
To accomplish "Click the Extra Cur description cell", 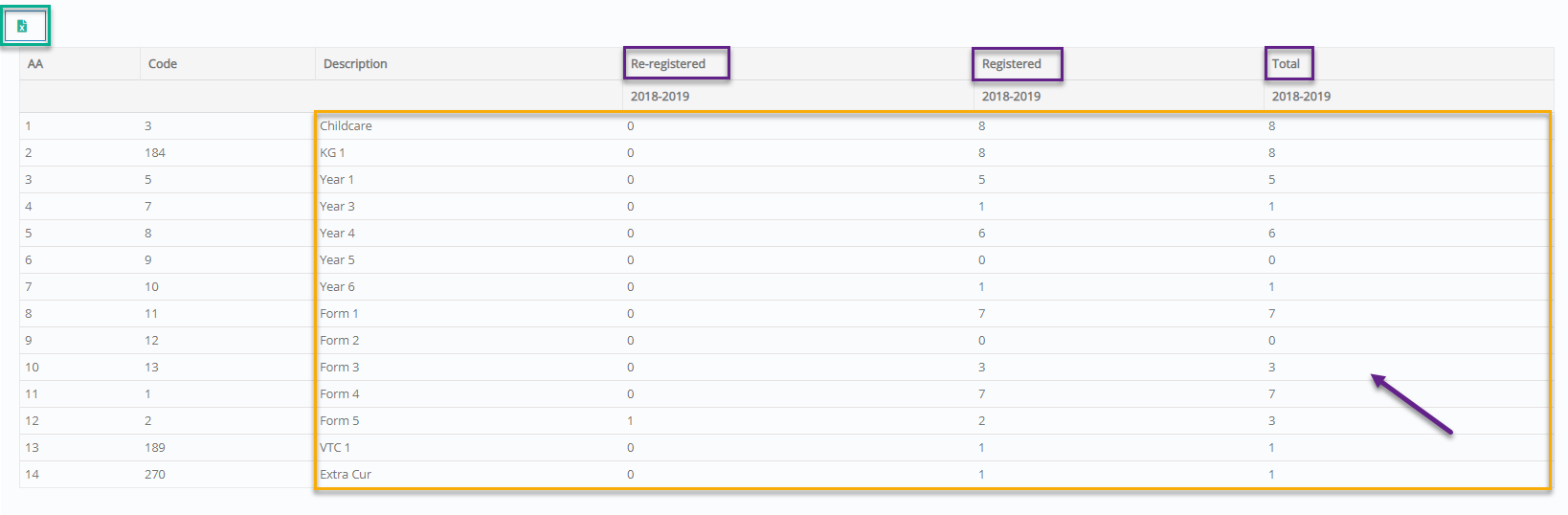I will click(x=346, y=475).
